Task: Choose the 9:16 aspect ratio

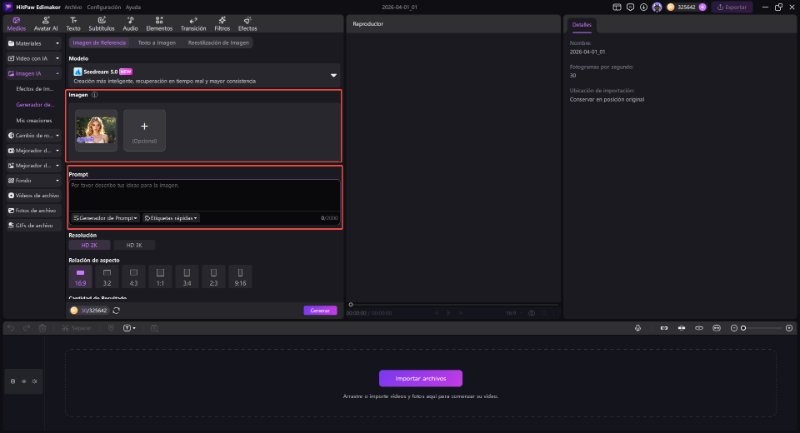Action: [x=240, y=275]
